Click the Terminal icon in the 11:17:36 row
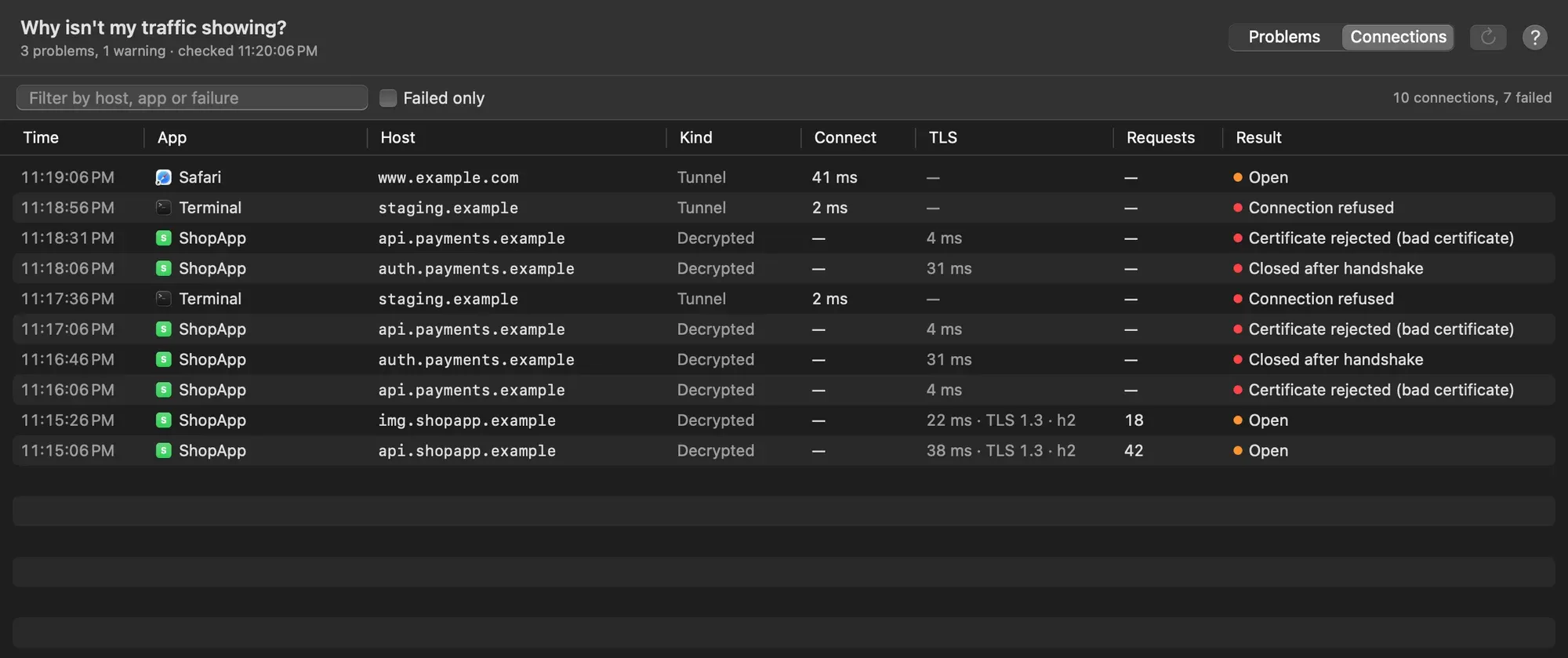The height and width of the screenshot is (658, 1568). [163, 299]
